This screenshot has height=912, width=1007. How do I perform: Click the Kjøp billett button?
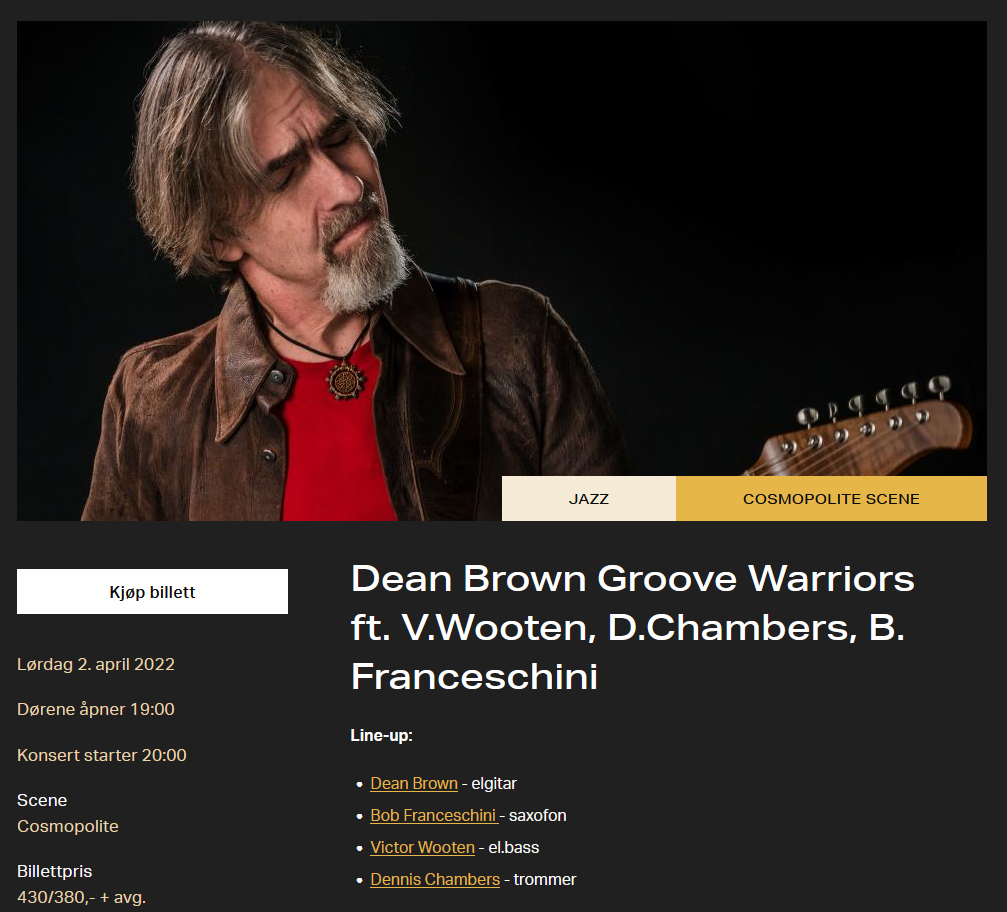[152, 592]
